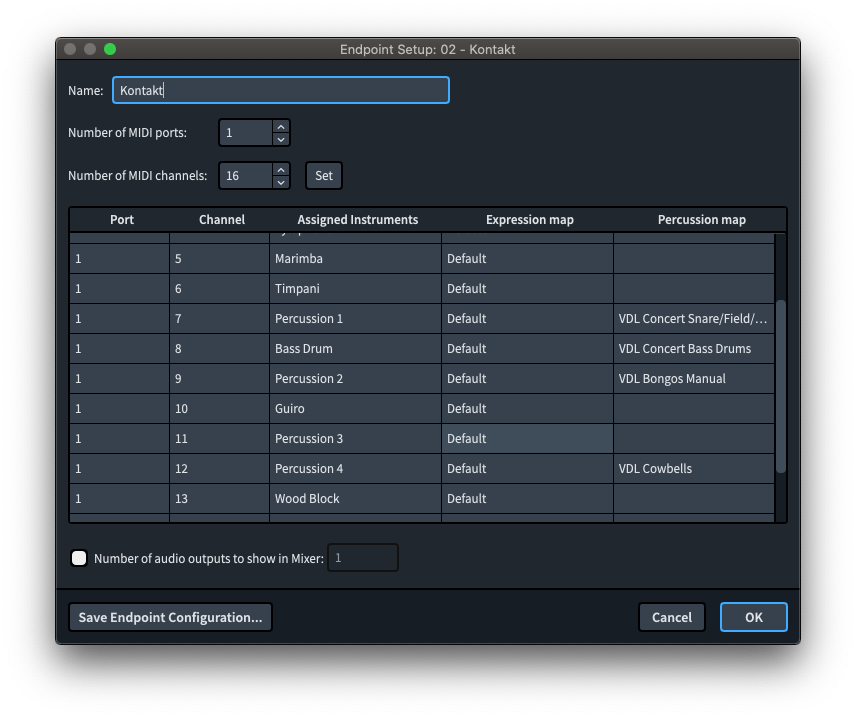Viewport: 856px width, 718px height.
Task: Click the Port column header
Action: [122, 219]
